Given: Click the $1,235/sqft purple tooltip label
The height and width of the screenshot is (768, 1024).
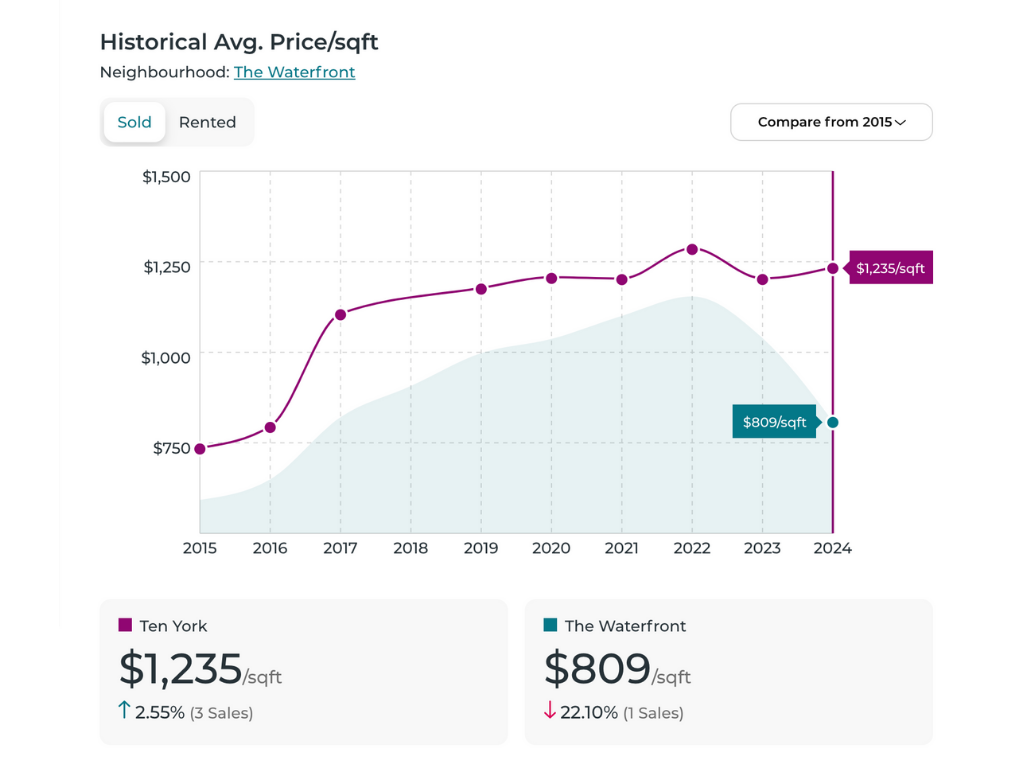Looking at the screenshot, I should [890, 268].
